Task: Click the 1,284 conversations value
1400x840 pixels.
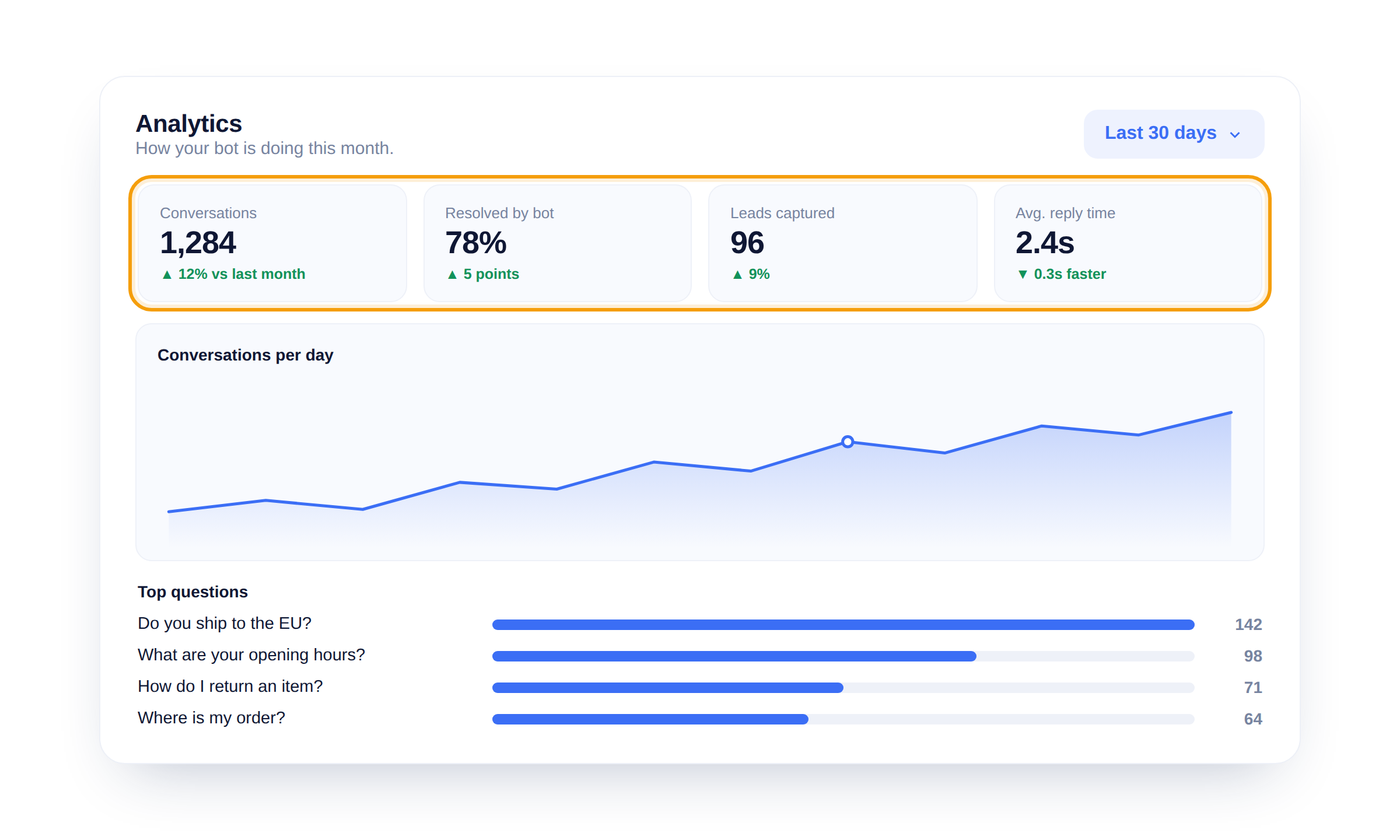Action: [198, 243]
